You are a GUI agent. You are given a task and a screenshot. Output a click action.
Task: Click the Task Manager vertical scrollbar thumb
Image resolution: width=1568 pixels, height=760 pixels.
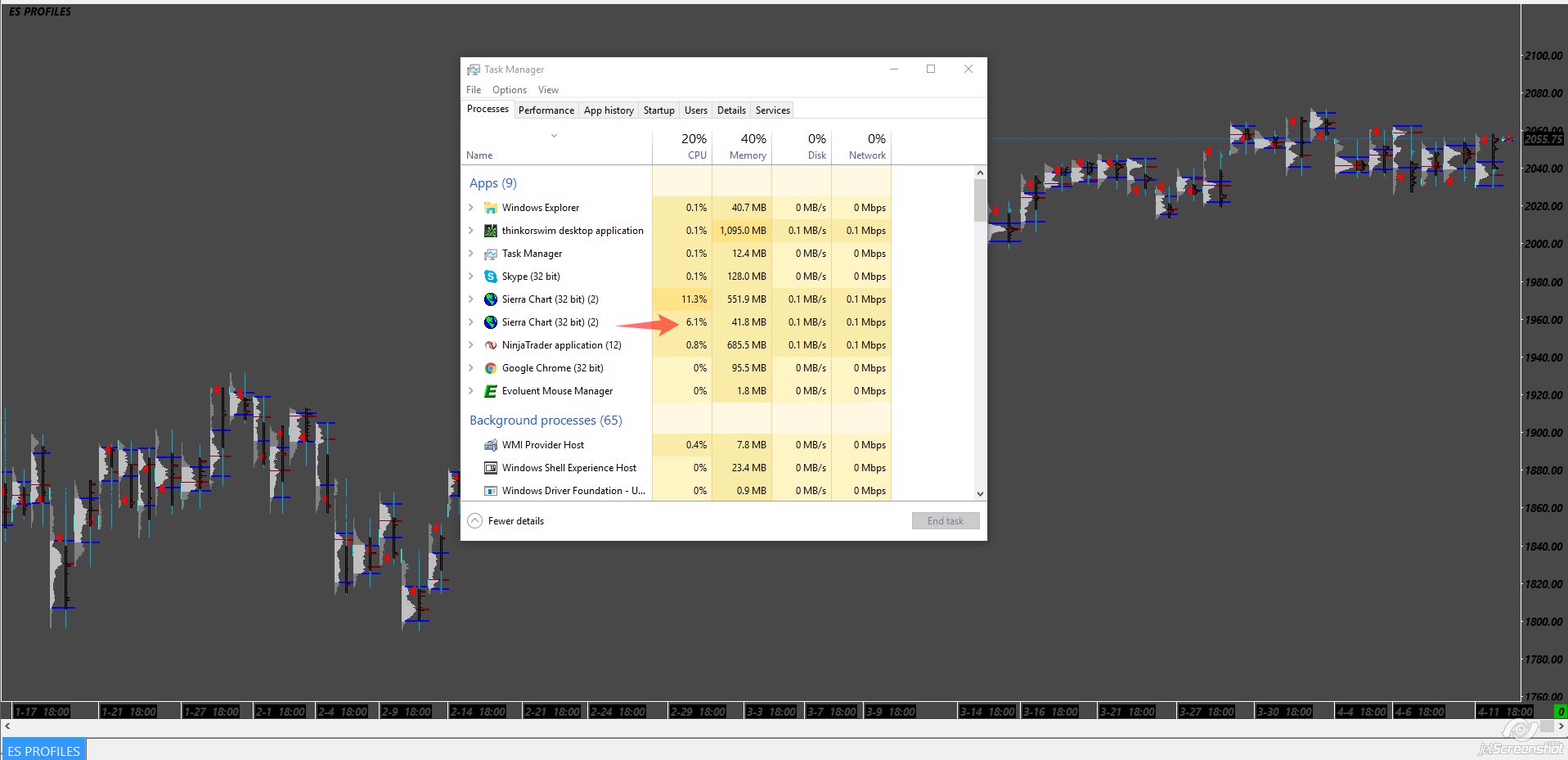coord(980,200)
